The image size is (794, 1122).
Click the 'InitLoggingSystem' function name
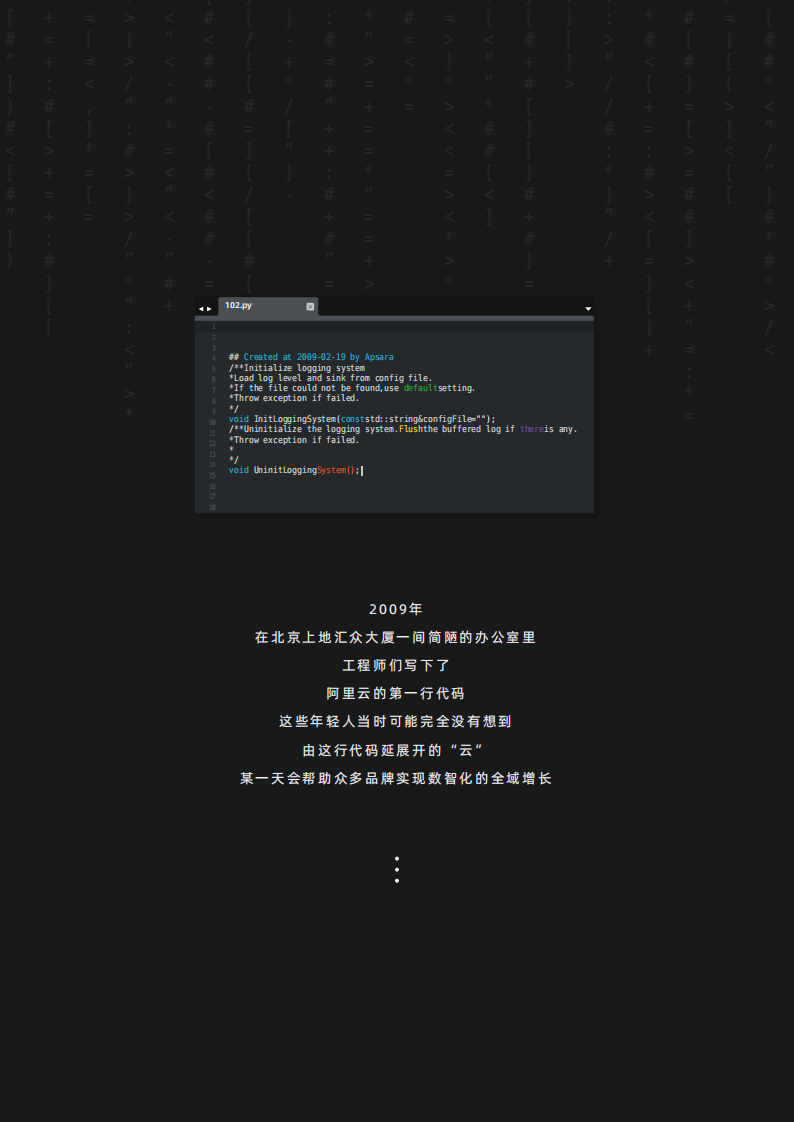pos(294,419)
